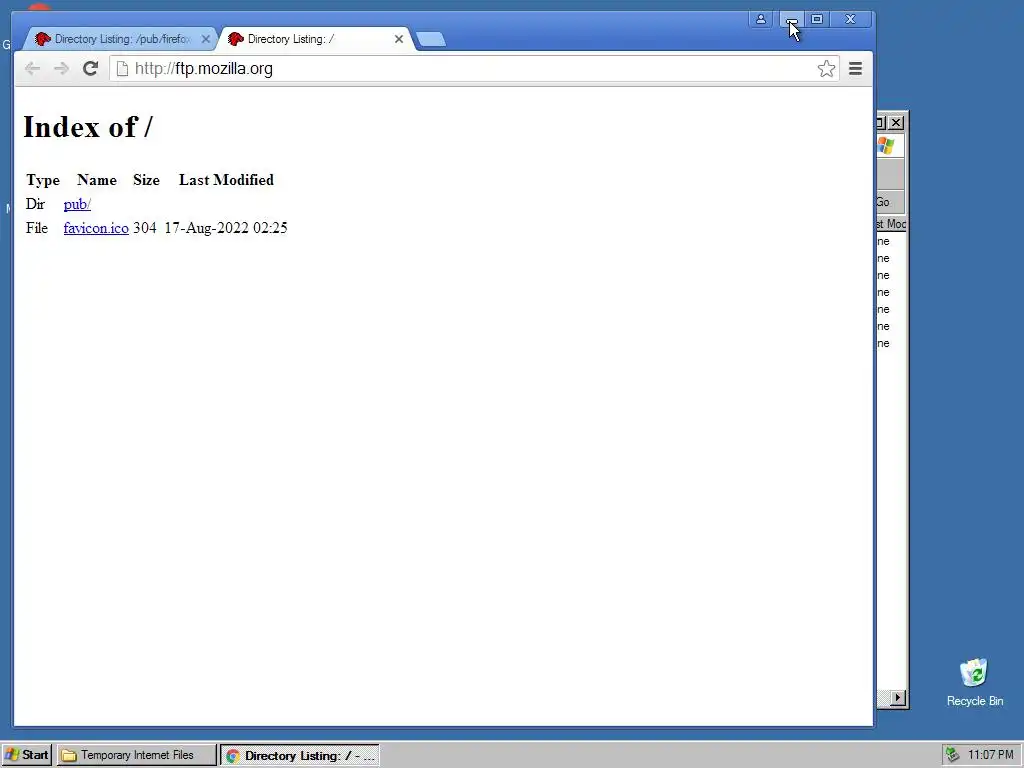
Task: Click the back navigation arrow
Action: (x=32, y=69)
